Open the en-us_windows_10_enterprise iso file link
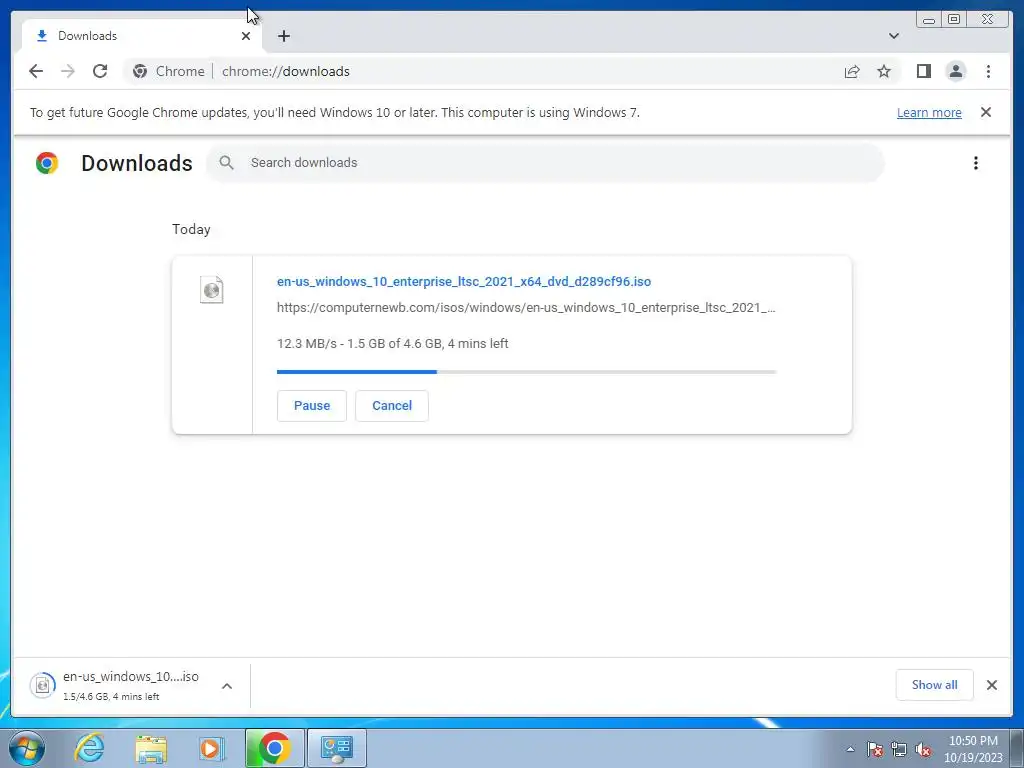Viewport: 1024px width, 768px height. 464,281
